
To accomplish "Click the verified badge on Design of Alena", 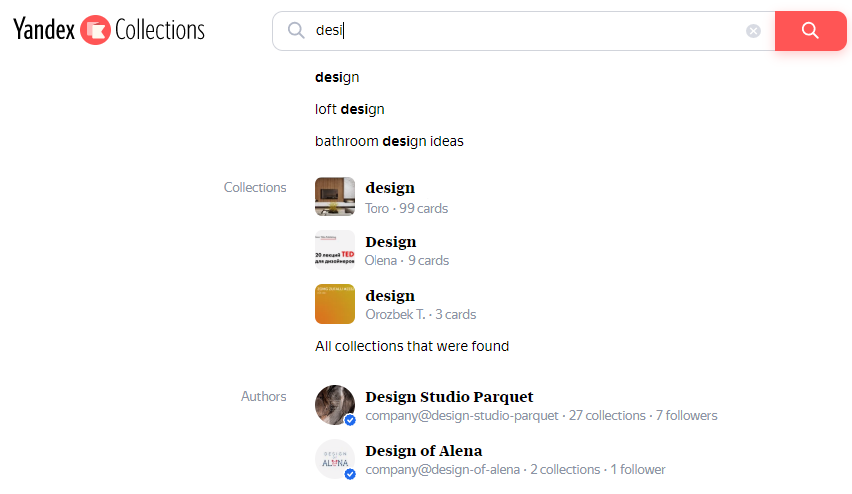I will pyautogui.click(x=350, y=474).
